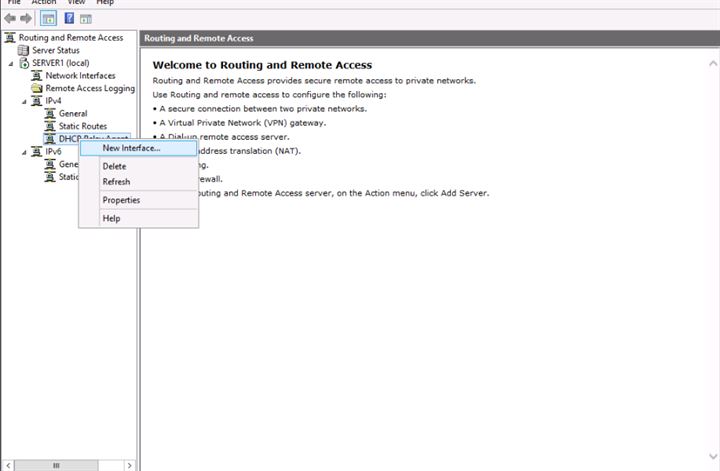The image size is (720, 471).
Task: Choose Delete in the context menu
Action: (x=114, y=166)
